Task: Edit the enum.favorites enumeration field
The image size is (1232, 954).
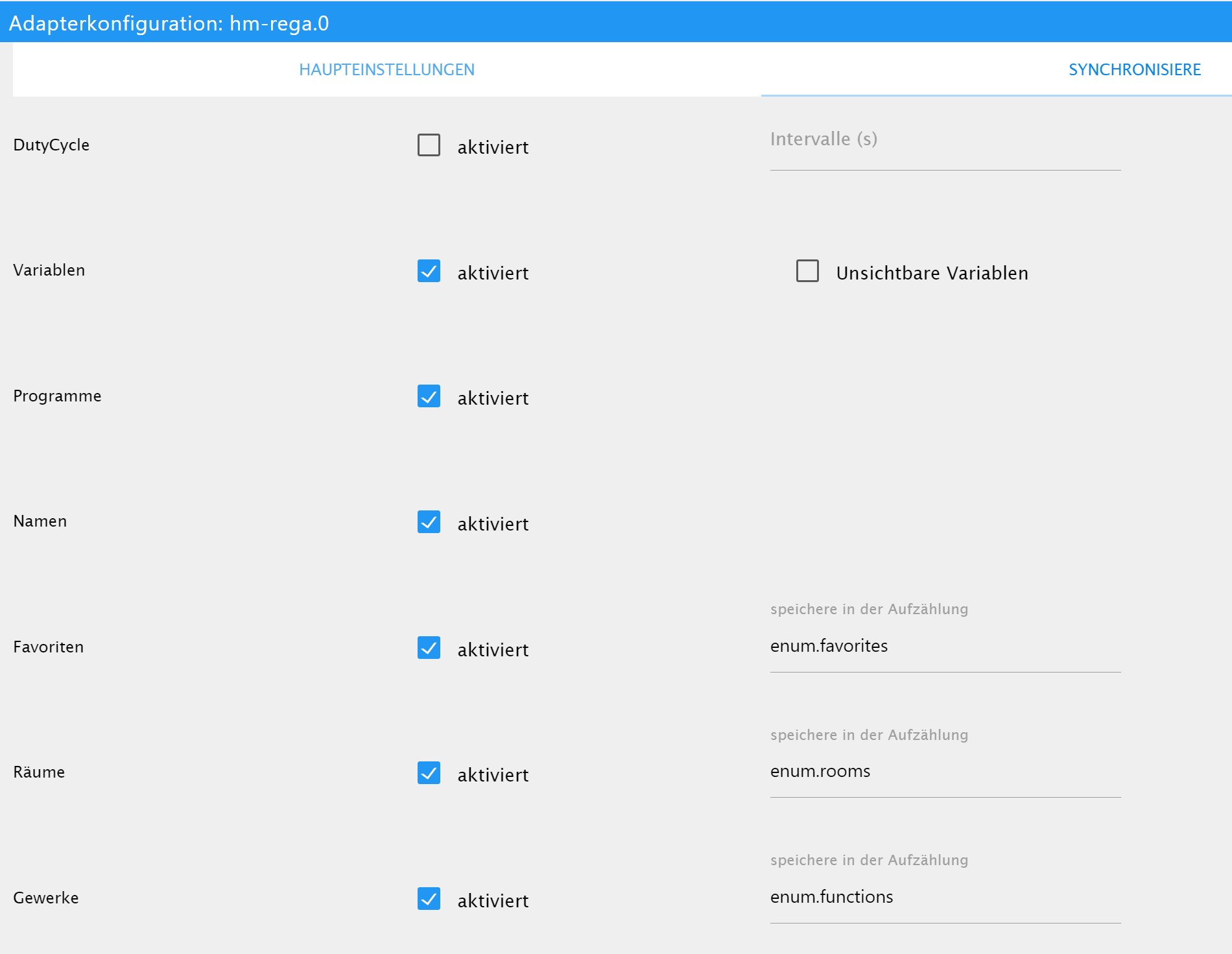Action: click(x=945, y=647)
